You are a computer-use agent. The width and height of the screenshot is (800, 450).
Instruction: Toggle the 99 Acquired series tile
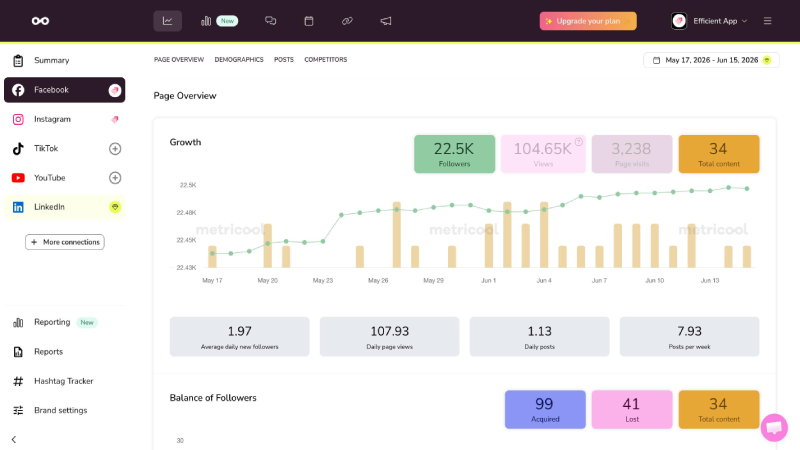pyautogui.click(x=545, y=410)
